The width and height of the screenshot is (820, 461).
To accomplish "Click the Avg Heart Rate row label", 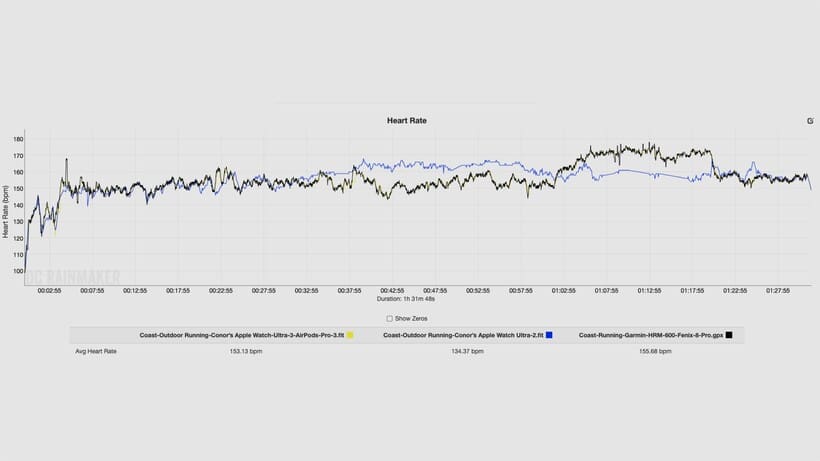I will (x=97, y=352).
